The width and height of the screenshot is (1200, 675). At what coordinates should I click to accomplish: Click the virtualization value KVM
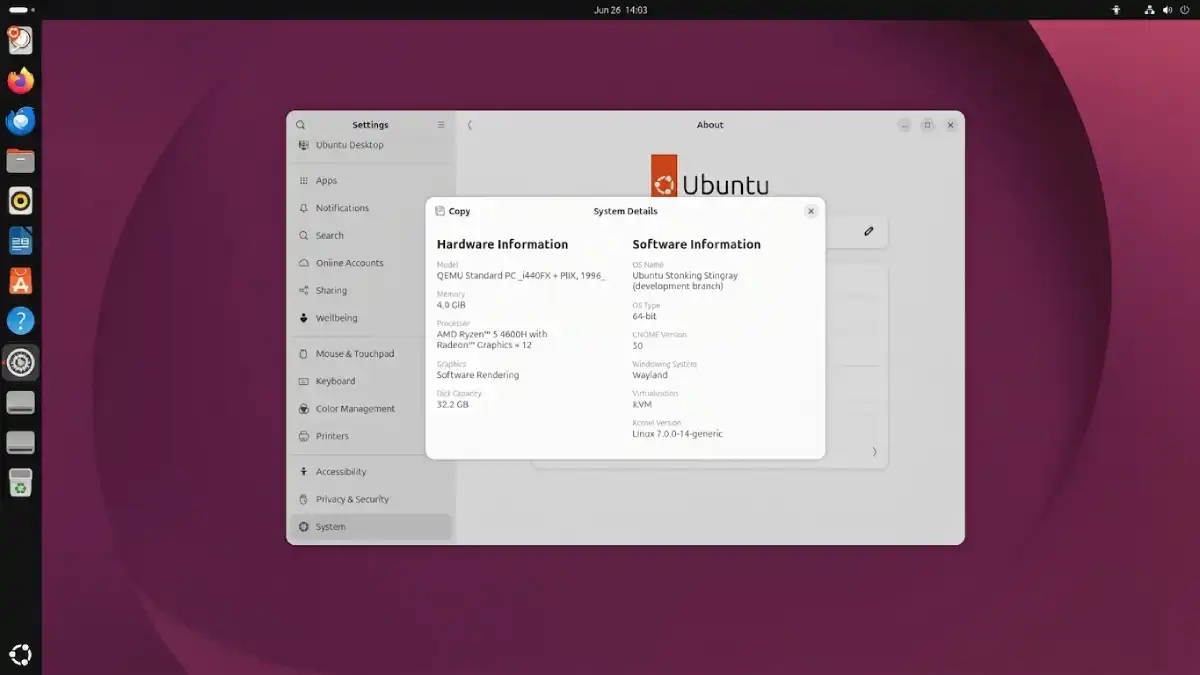point(642,404)
